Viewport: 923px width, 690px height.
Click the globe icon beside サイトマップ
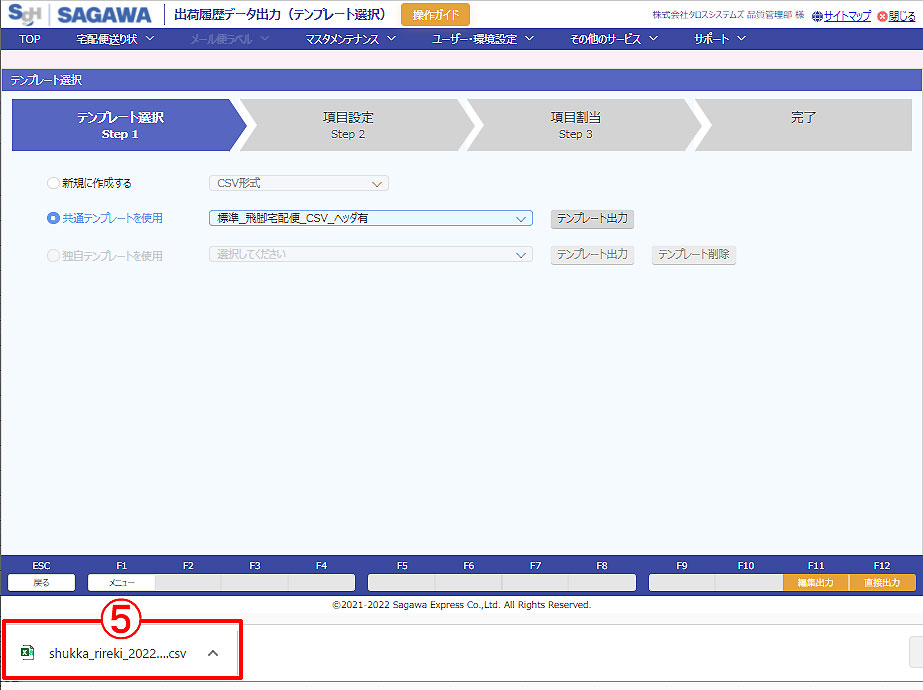(x=816, y=16)
